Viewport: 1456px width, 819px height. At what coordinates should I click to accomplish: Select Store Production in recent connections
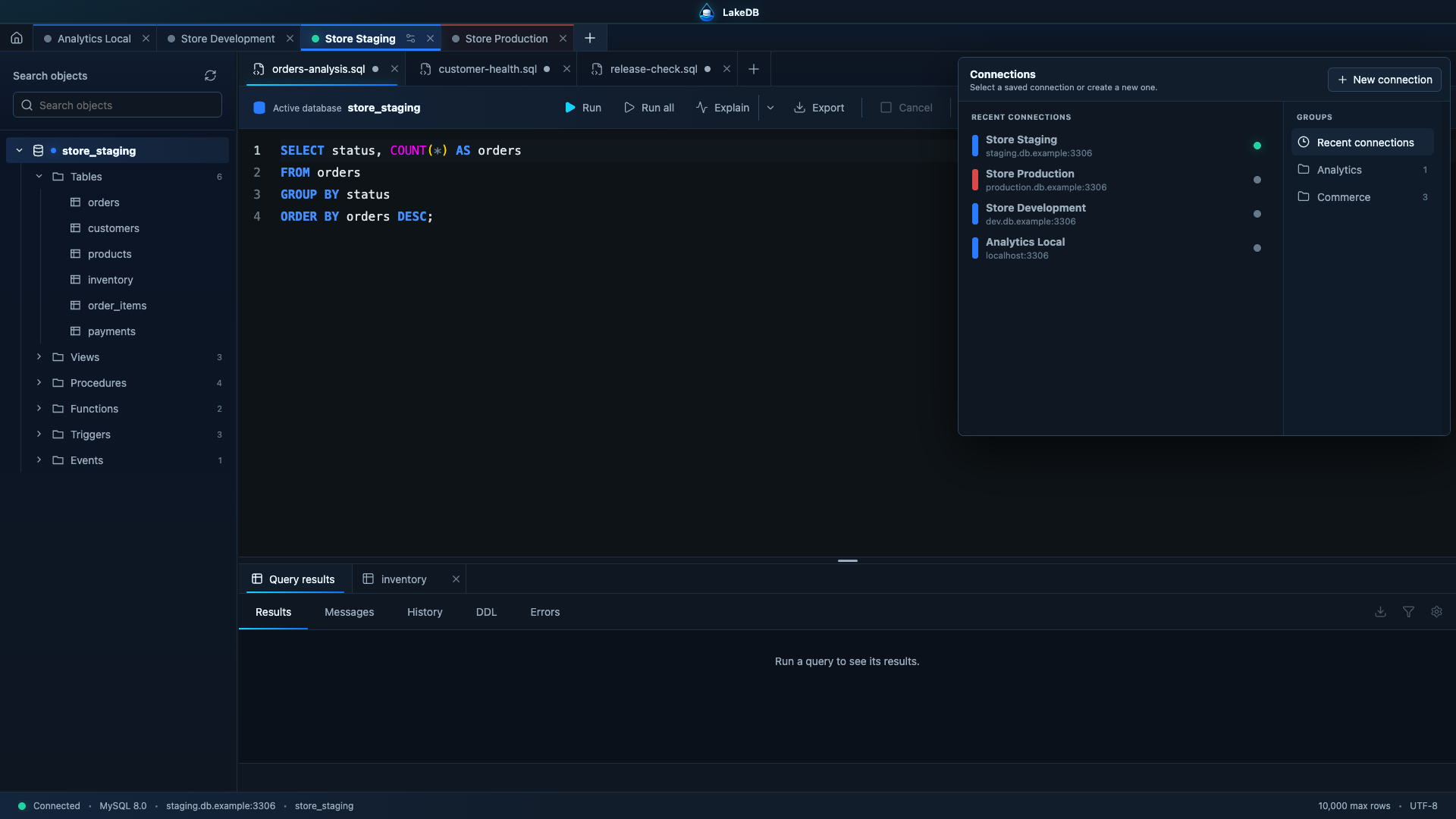point(1120,180)
